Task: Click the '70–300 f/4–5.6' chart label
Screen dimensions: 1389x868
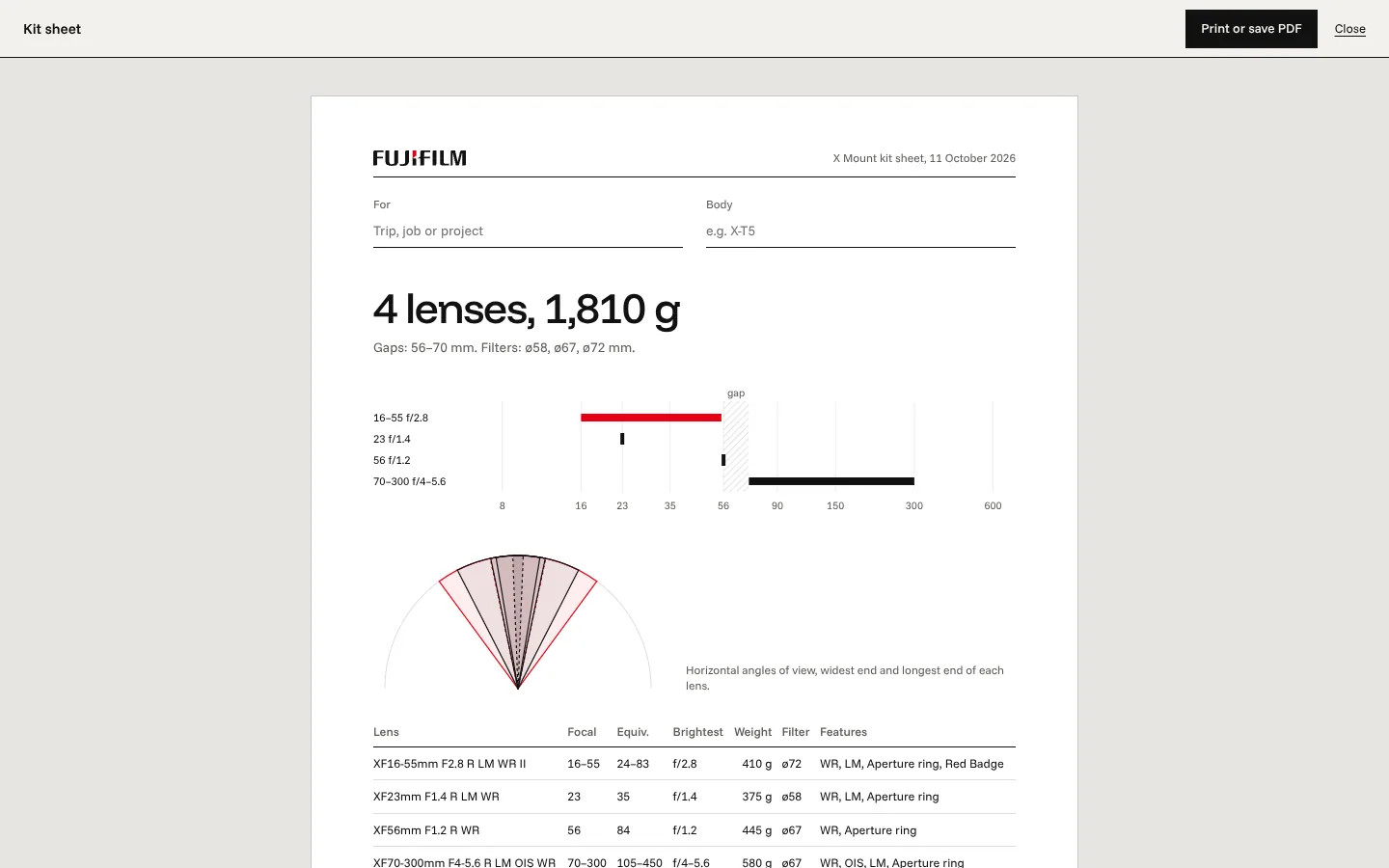Action: (x=409, y=481)
